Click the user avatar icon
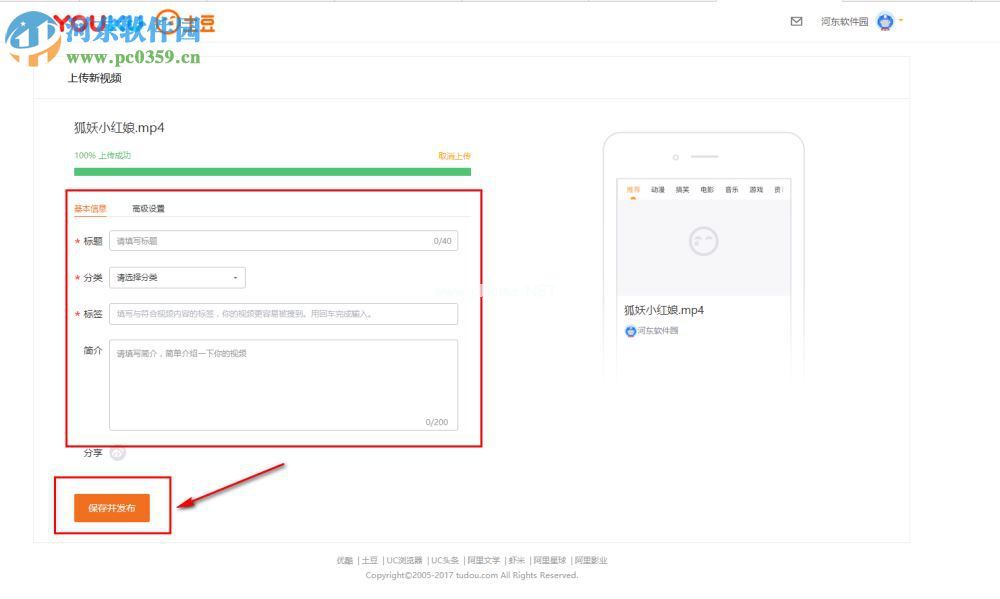Image resolution: width=1000 pixels, height=599 pixels. click(885, 21)
